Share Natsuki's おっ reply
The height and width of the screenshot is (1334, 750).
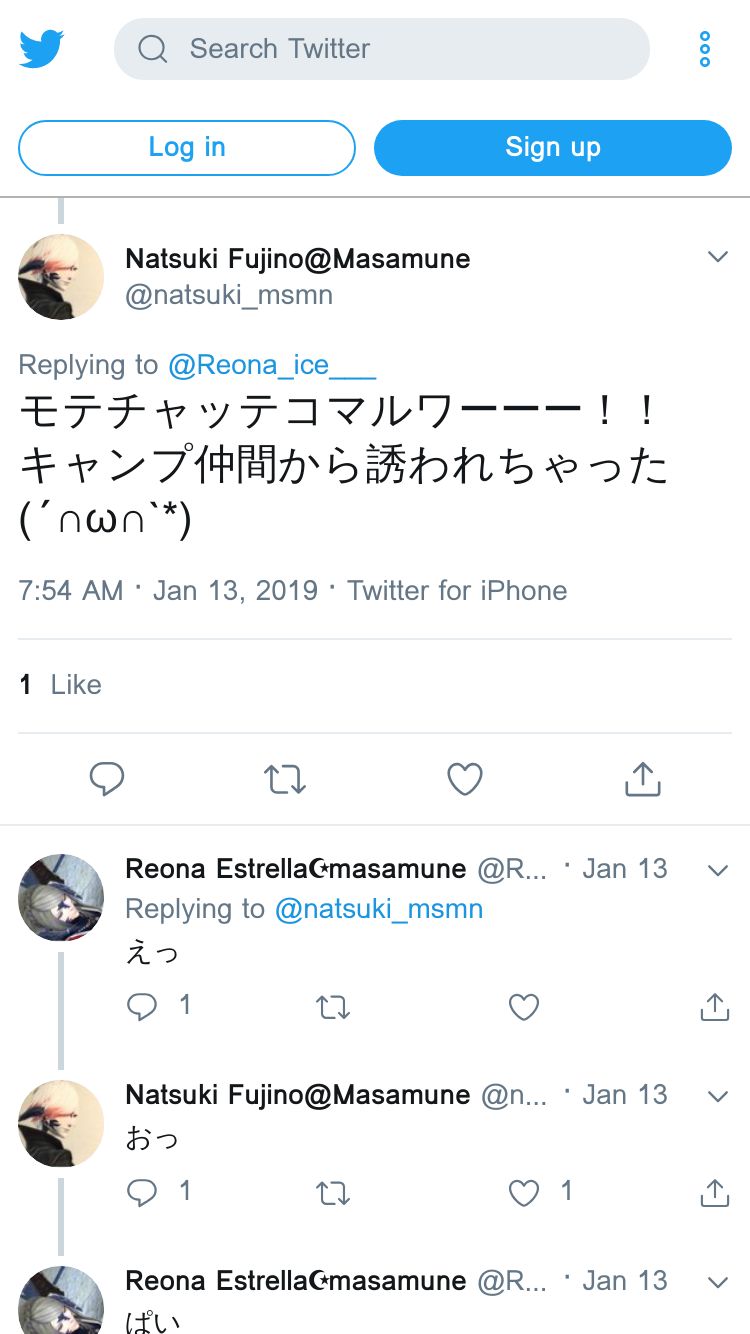point(714,1192)
